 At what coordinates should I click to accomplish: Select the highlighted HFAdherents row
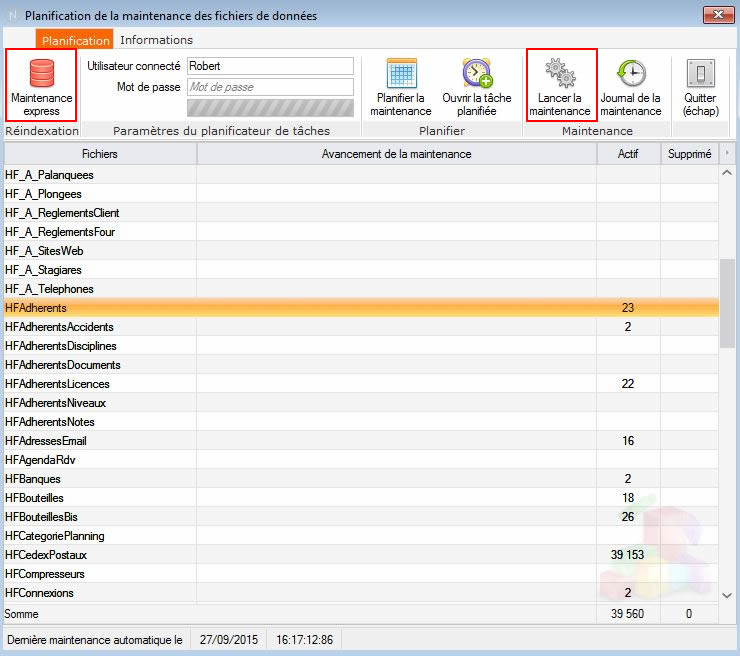(x=361, y=308)
